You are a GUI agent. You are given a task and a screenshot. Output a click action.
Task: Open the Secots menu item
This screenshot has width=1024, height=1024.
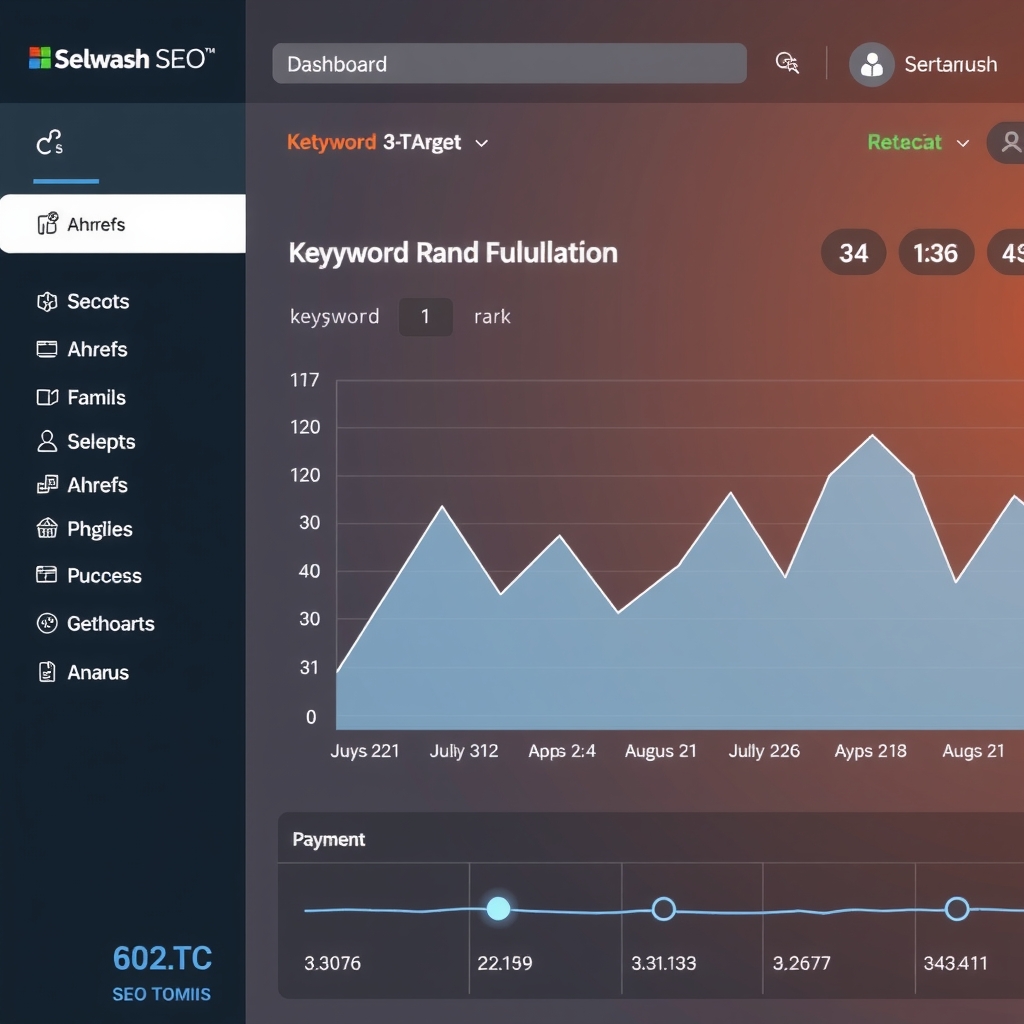tap(98, 302)
